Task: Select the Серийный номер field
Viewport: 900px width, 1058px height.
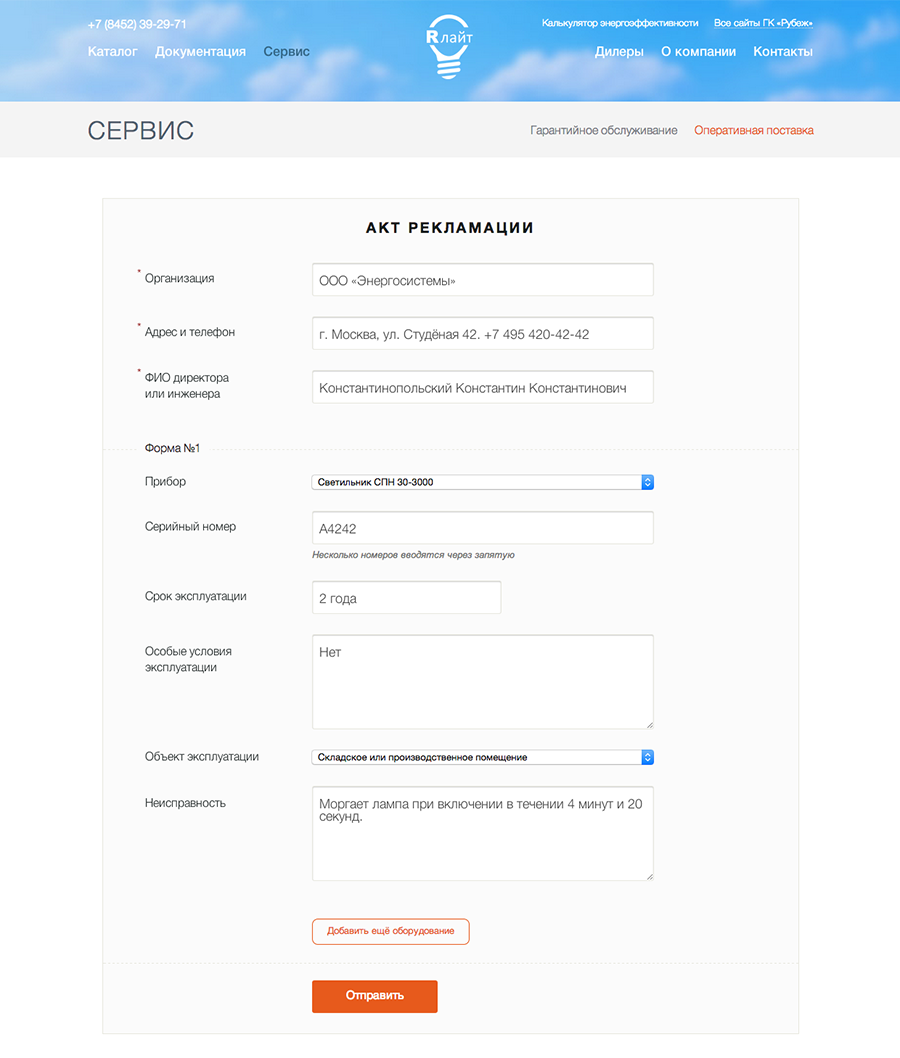Action: tap(482, 528)
